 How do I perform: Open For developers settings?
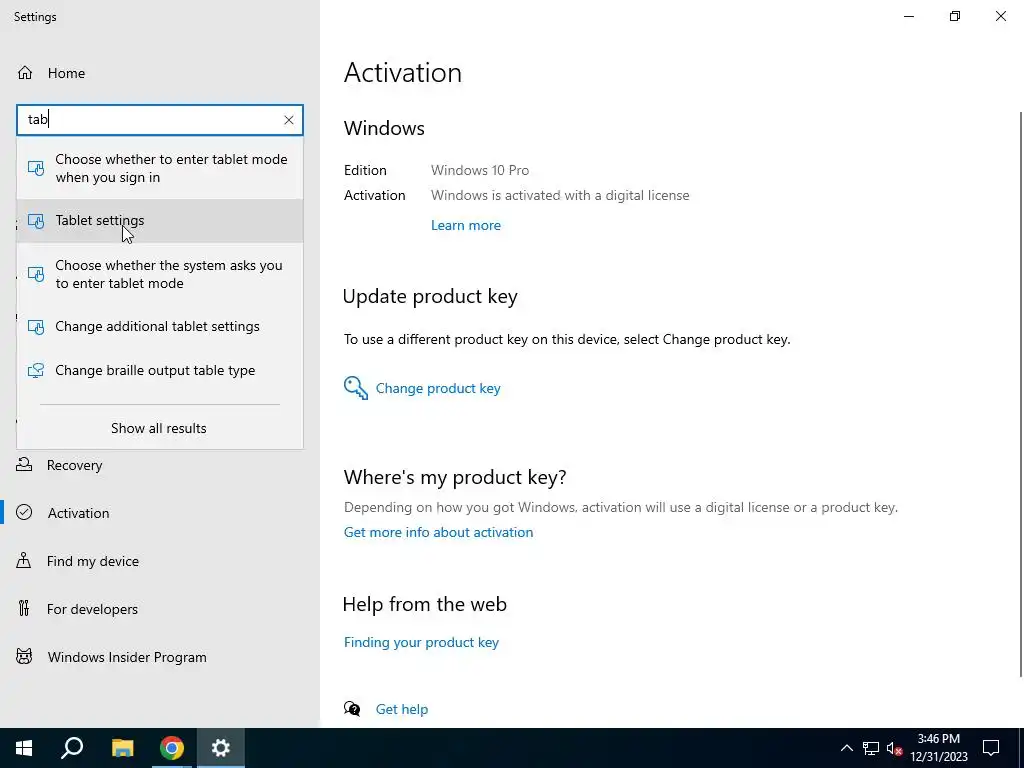pos(160,609)
